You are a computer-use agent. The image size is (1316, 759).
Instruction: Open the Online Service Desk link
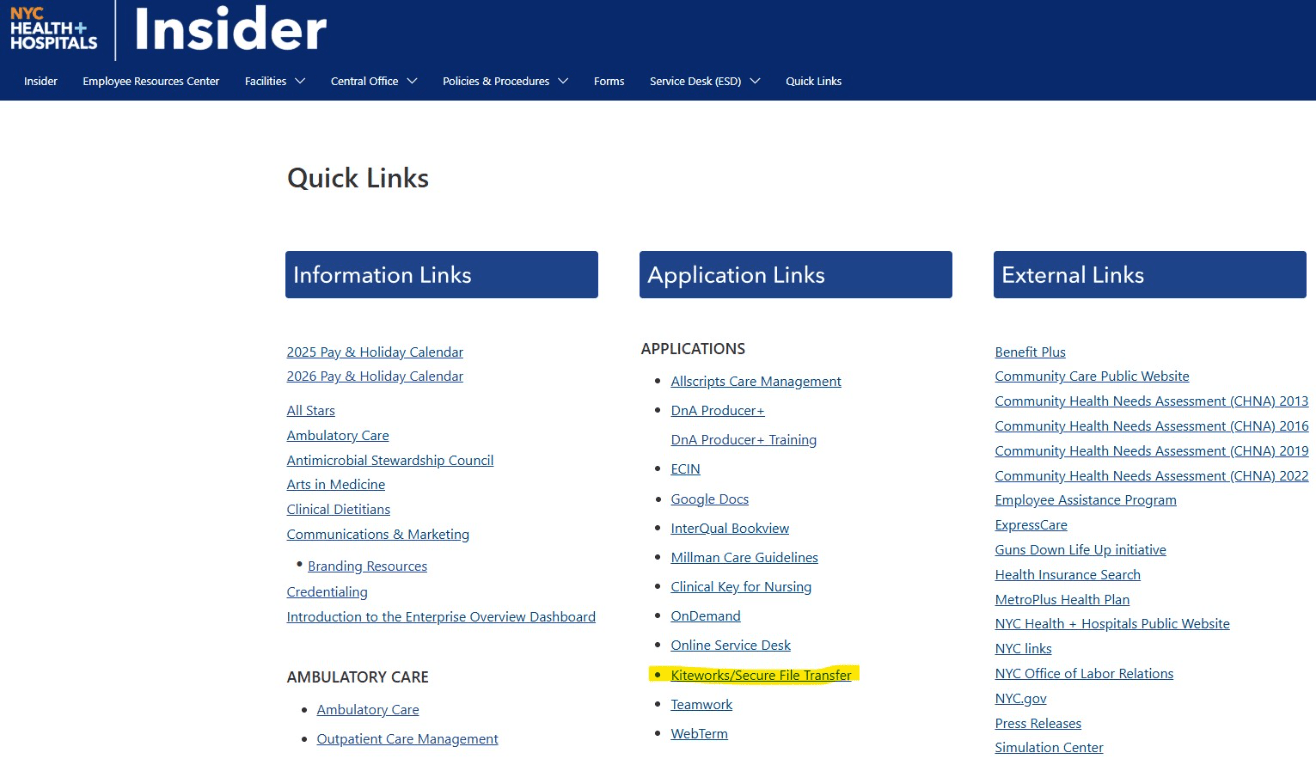pos(731,645)
